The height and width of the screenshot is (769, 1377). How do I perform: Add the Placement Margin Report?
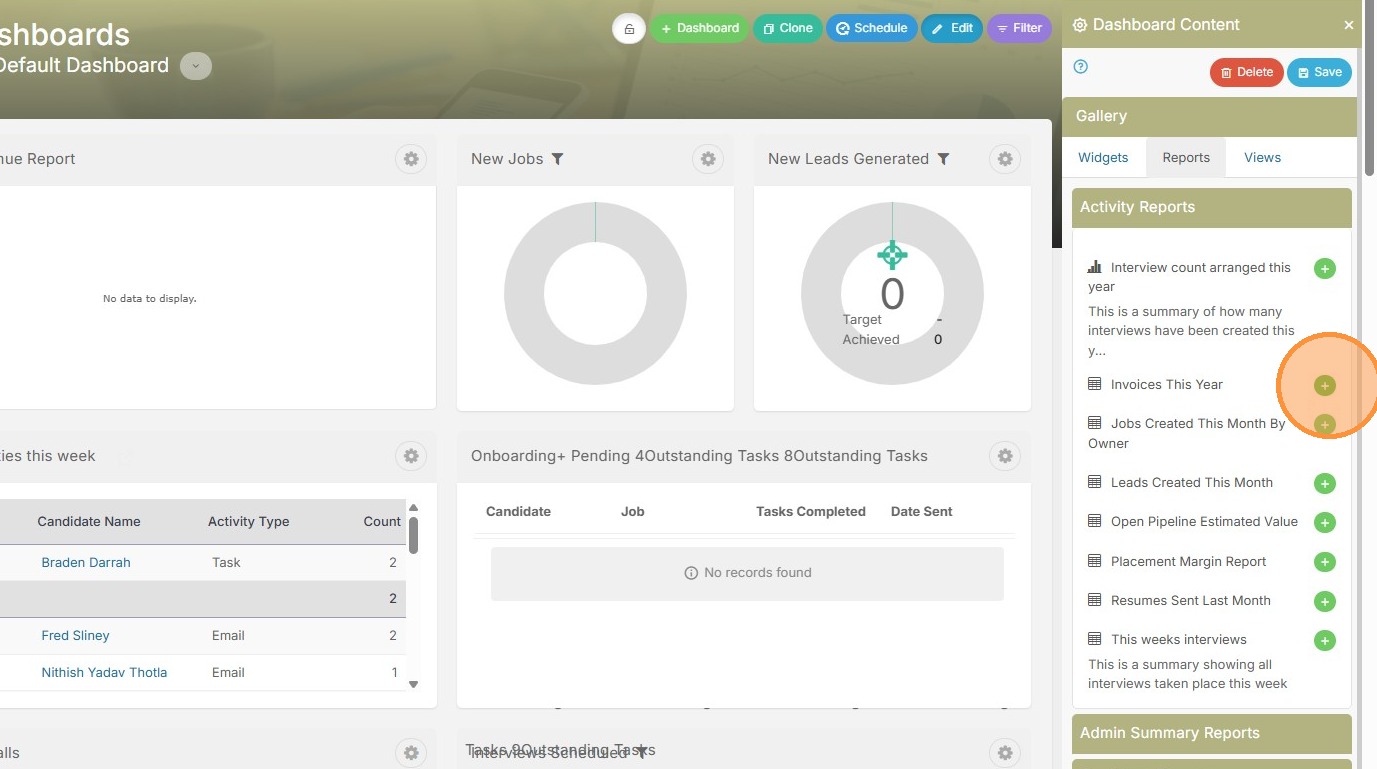point(1325,562)
